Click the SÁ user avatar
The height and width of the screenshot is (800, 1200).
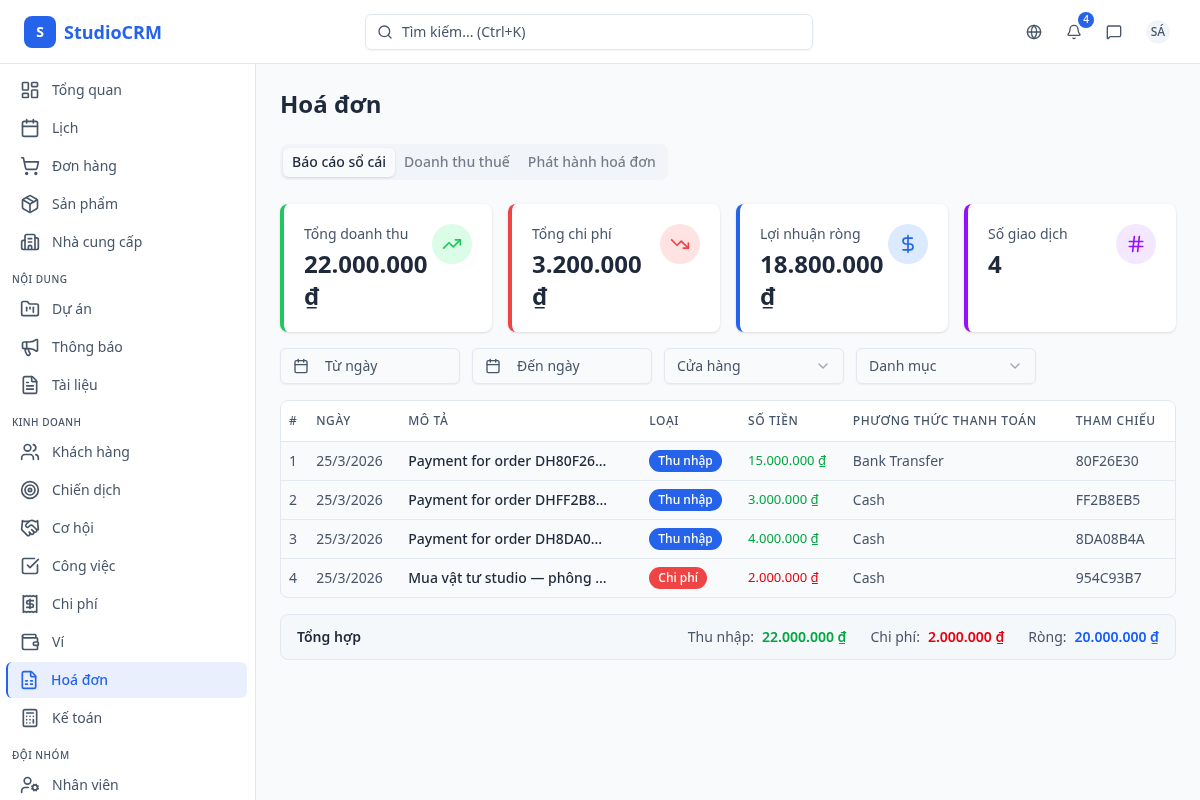pos(1158,32)
